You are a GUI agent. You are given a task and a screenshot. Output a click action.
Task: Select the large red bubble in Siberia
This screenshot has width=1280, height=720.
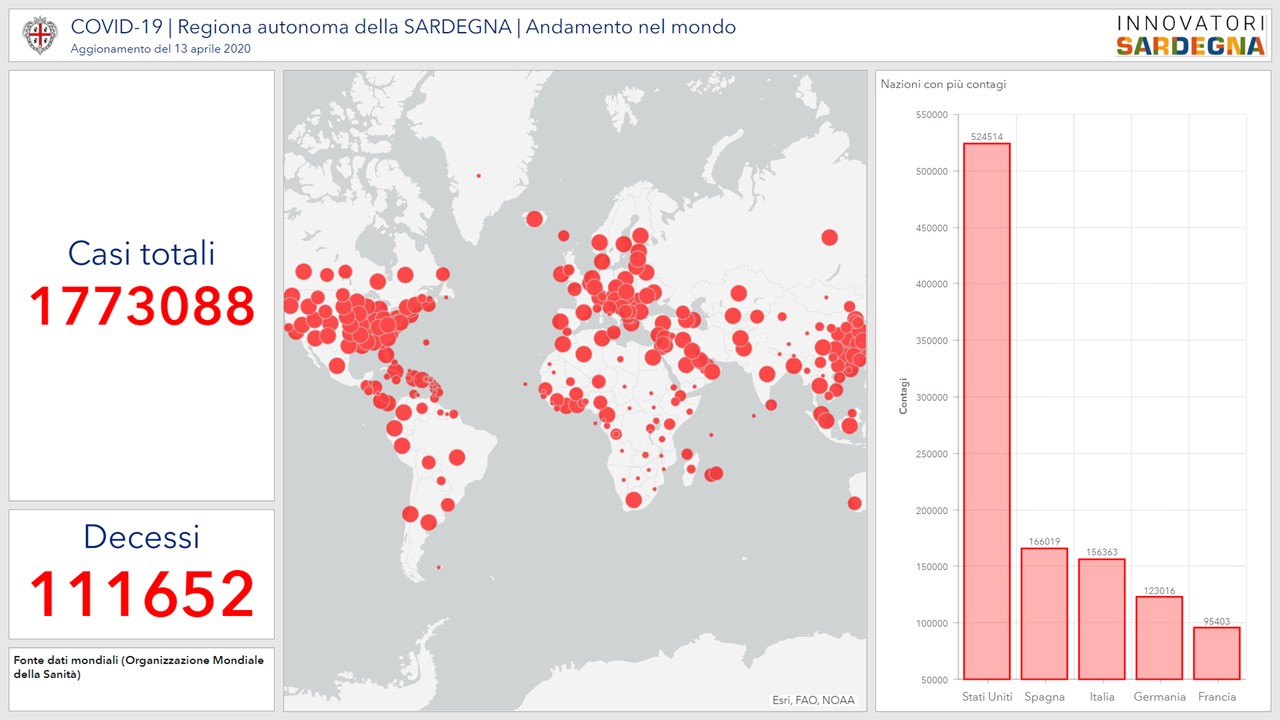[829, 237]
